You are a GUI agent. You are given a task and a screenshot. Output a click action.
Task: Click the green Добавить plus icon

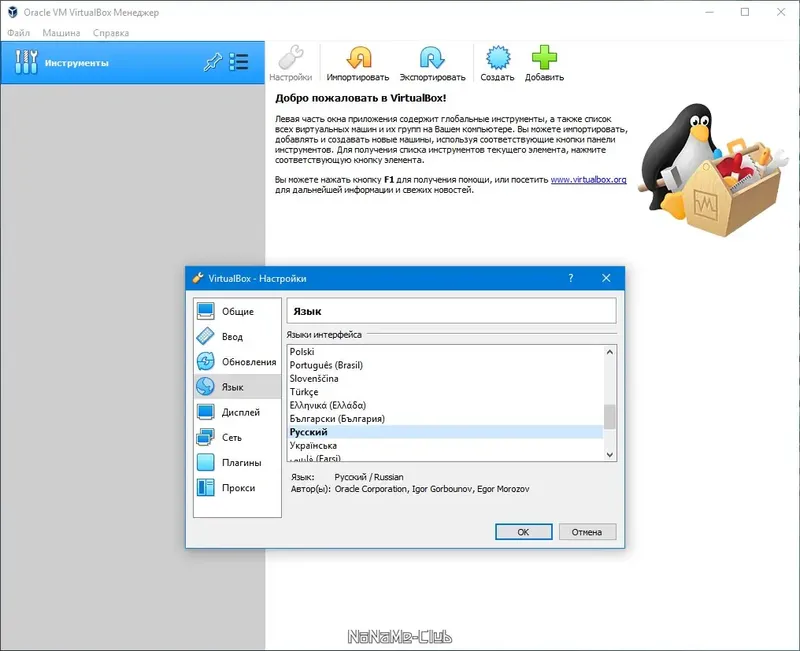pos(544,63)
